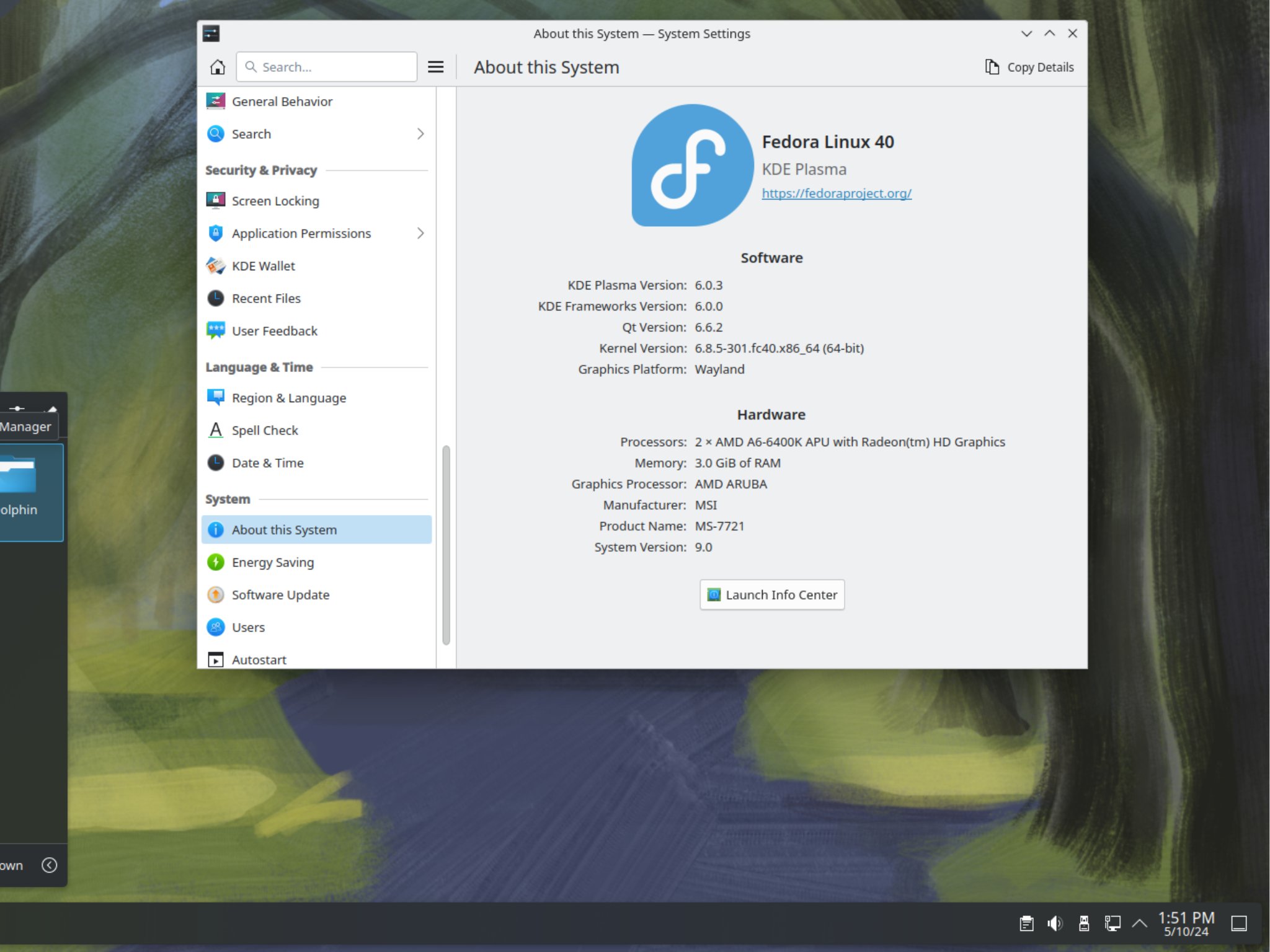Open Recent Files settings
This screenshot has height=952, width=1270.
point(317,298)
